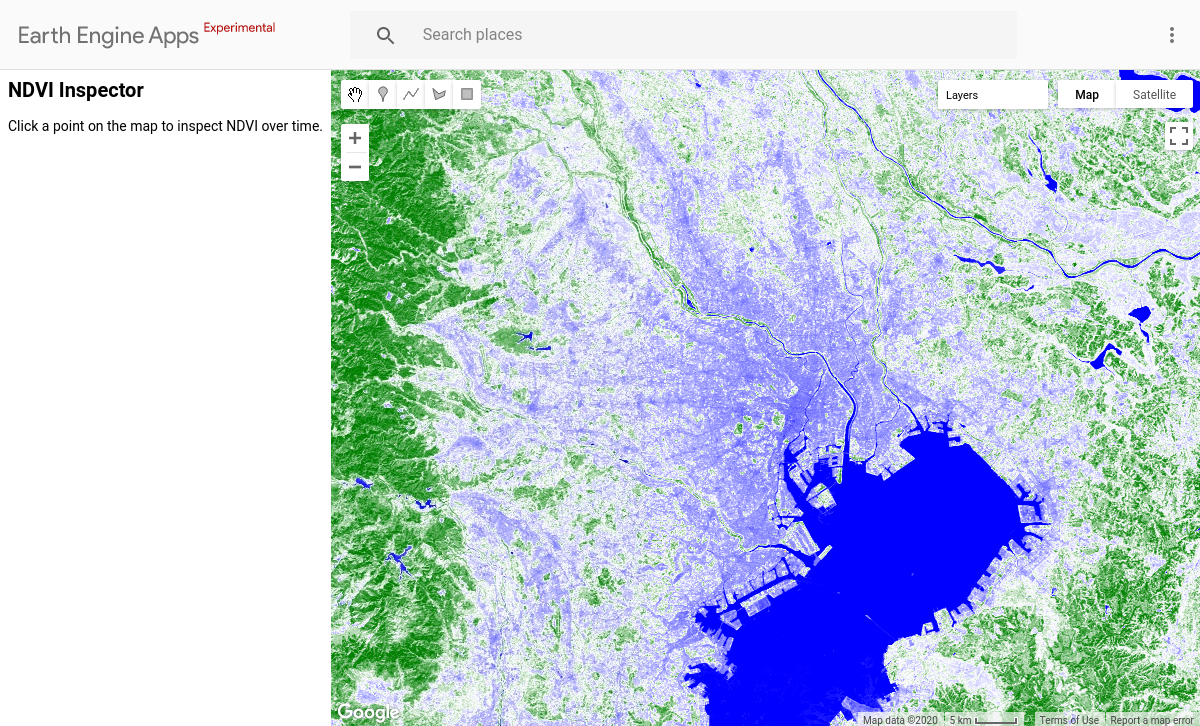Click the Experimental label
1200x726 pixels.
tap(239, 27)
